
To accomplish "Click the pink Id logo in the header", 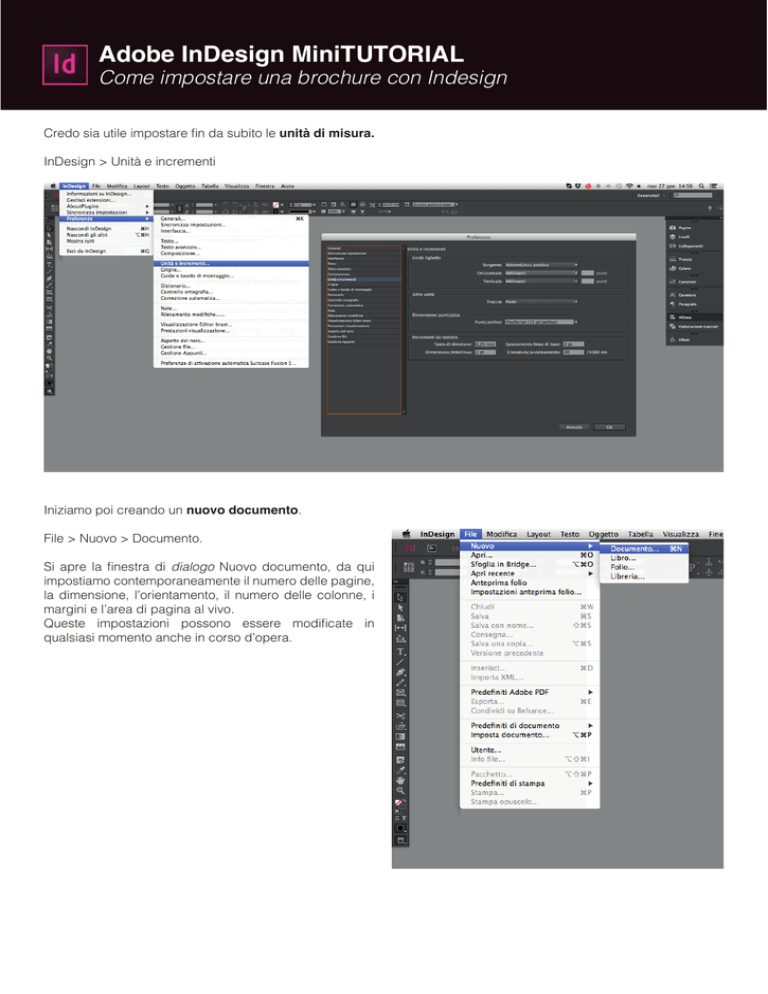I will click(65, 64).
